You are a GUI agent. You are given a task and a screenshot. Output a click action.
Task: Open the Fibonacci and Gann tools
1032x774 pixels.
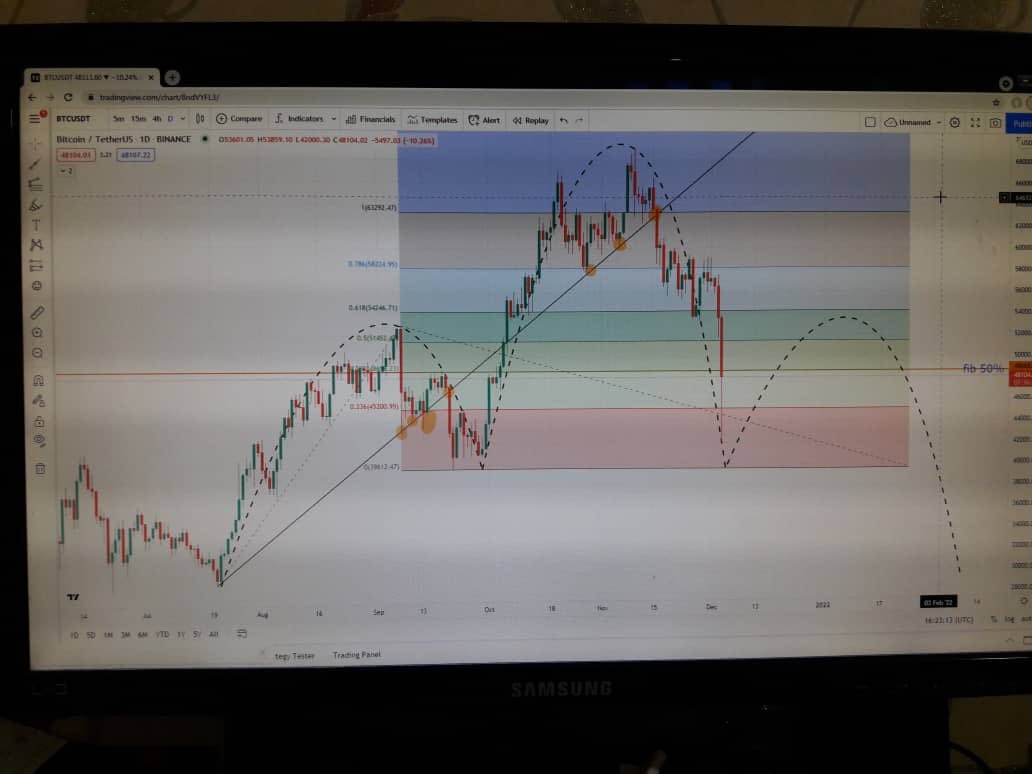tap(36, 184)
